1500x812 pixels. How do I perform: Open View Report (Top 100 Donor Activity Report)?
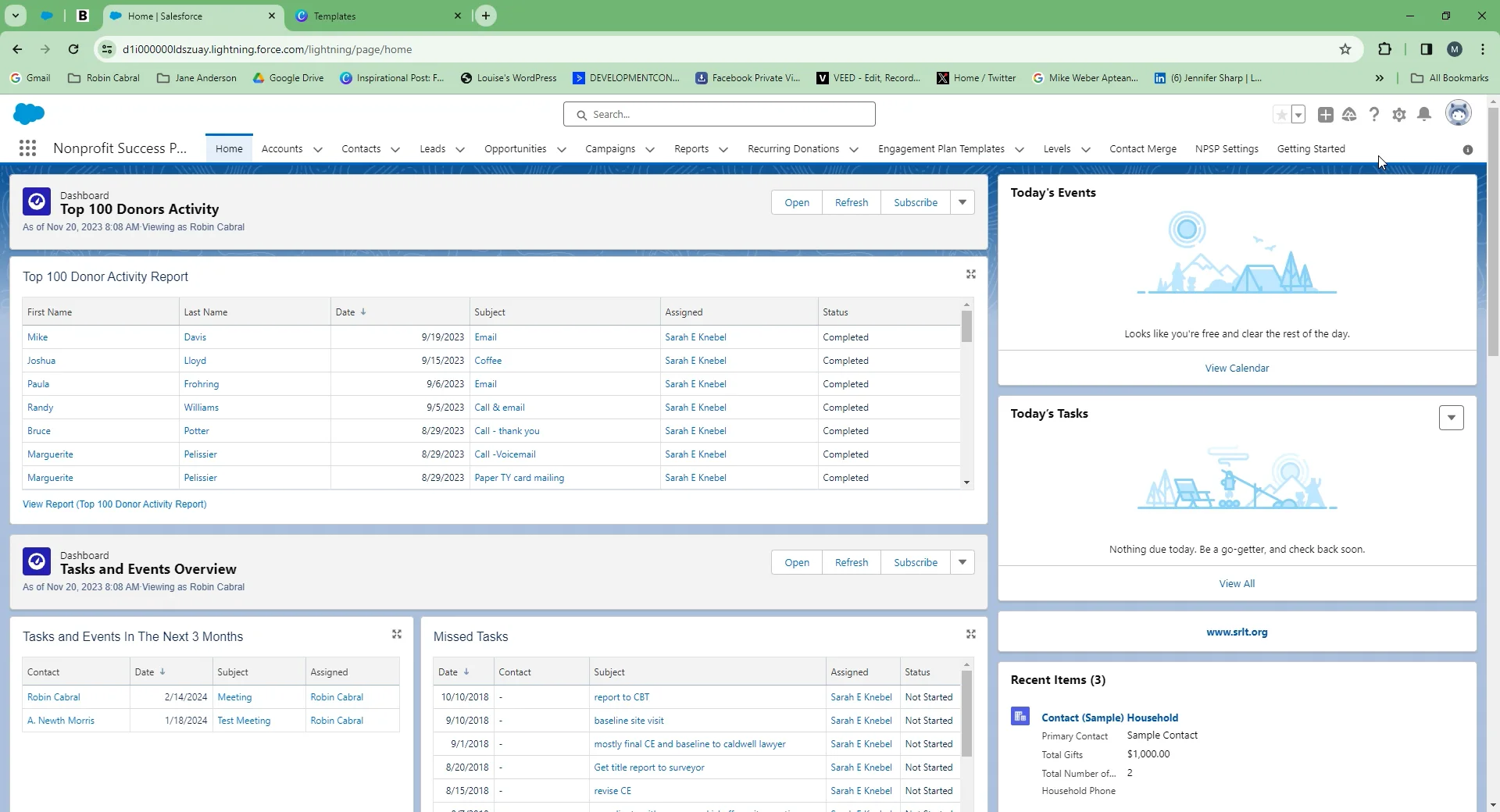click(x=115, y=504)
